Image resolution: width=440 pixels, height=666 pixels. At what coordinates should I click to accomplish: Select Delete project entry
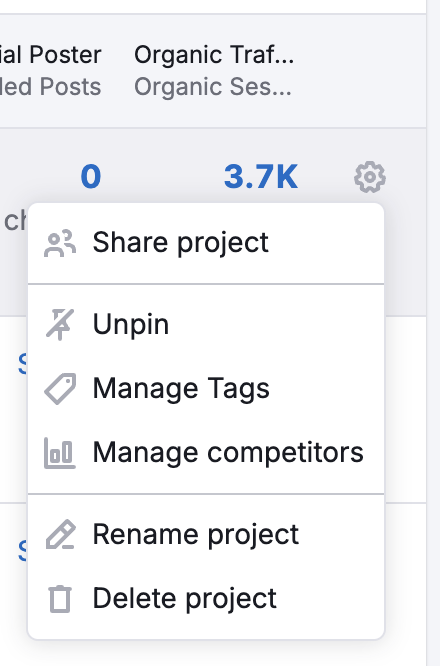tap(206, 598)
